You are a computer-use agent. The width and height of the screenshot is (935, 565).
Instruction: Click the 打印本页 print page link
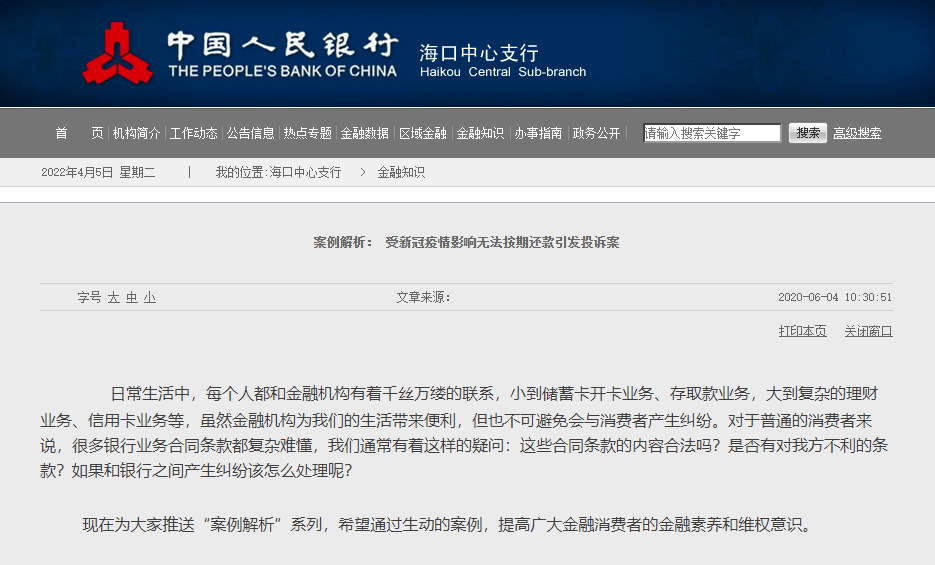(803, 331)
